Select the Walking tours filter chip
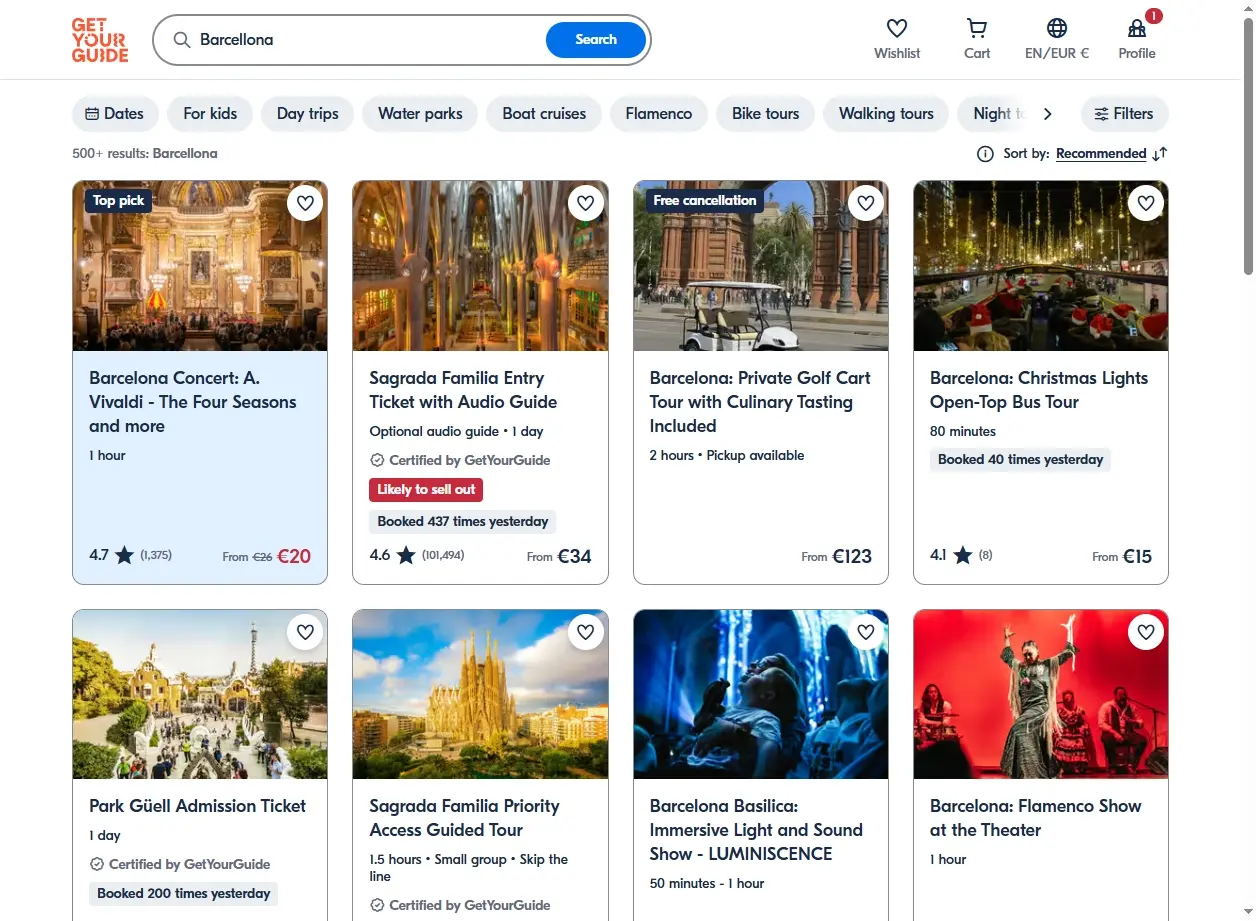The height and width of the screenshot is (921, 1256). click(886, 114)
